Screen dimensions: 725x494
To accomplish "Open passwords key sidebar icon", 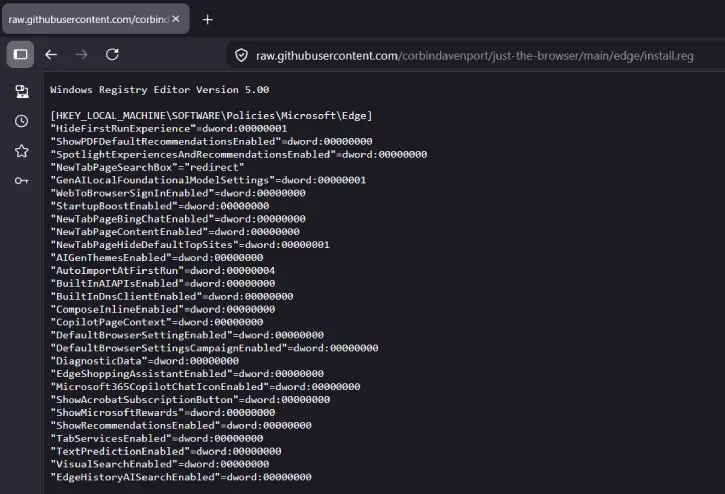I will (x=22, y=180).
